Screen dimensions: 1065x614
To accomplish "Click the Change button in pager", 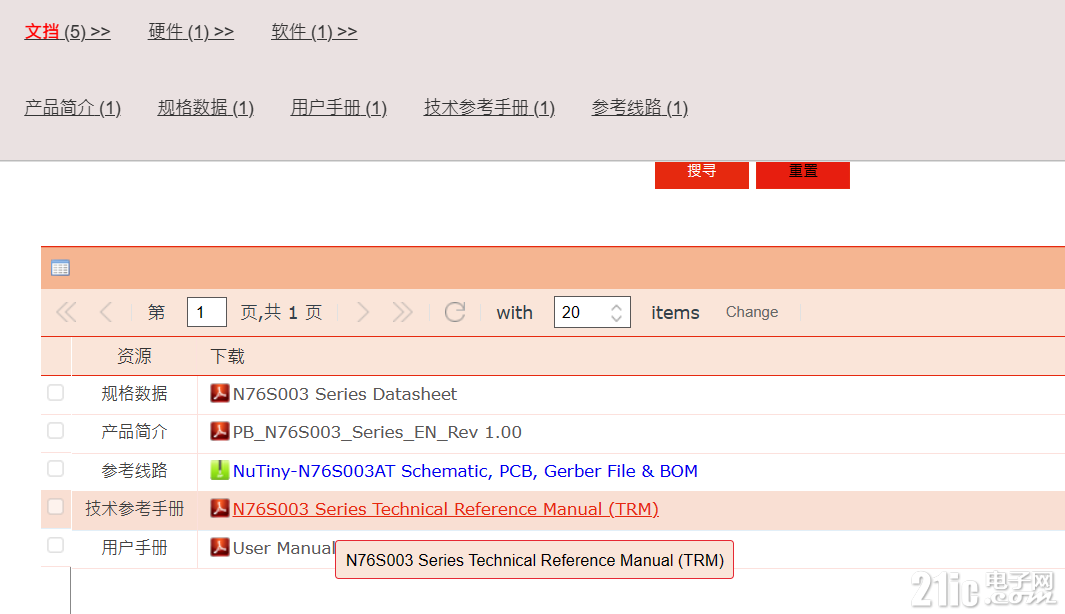I will tap(752, 312).
